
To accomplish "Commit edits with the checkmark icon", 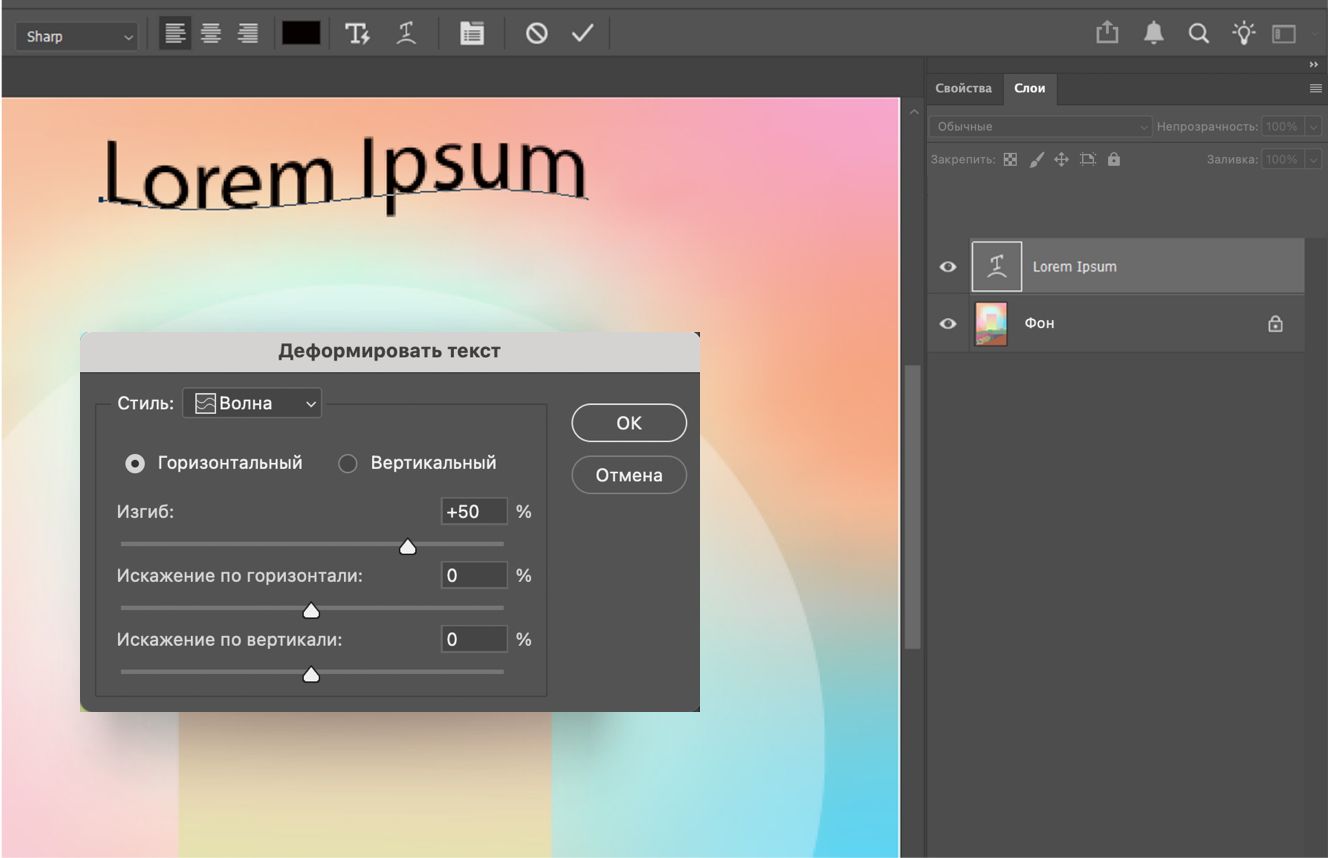I will point(583,34).
